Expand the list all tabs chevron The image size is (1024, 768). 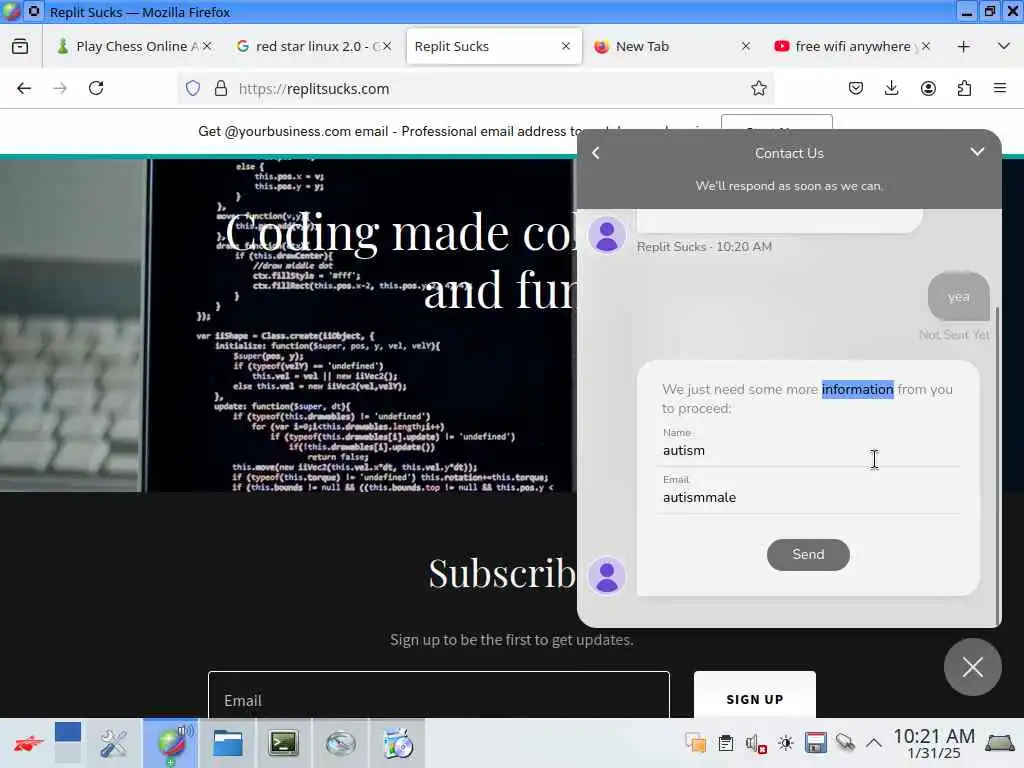pos(1004,46)
